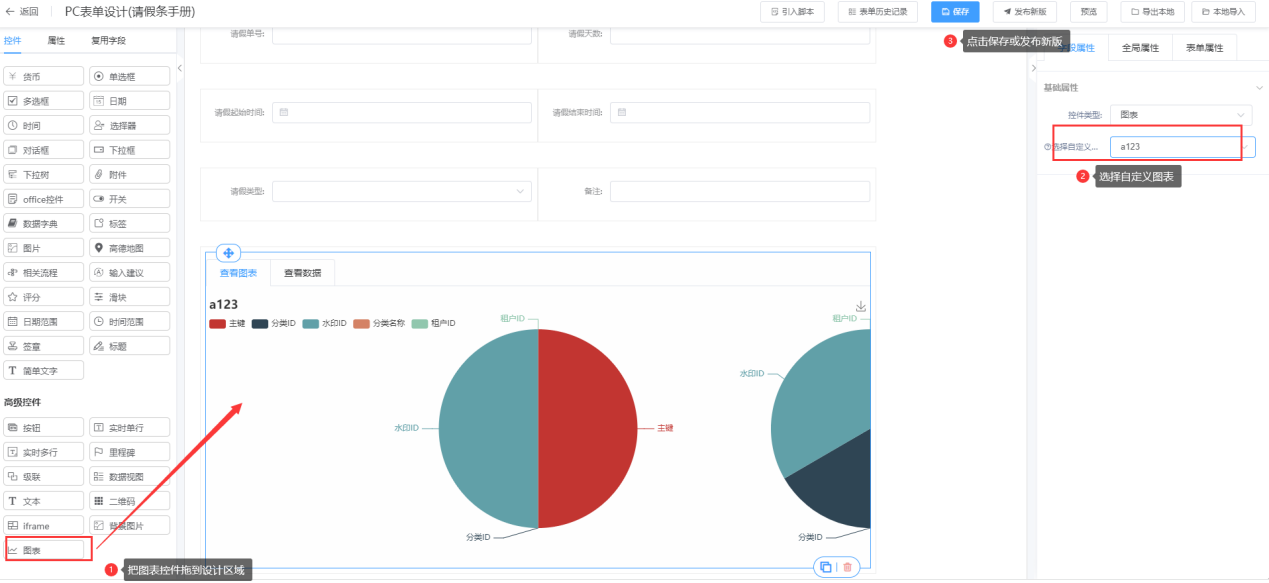This screenshot has width=1269, height=583.
Task: Select the 高德地图 map control
Action: coord(129,247)
